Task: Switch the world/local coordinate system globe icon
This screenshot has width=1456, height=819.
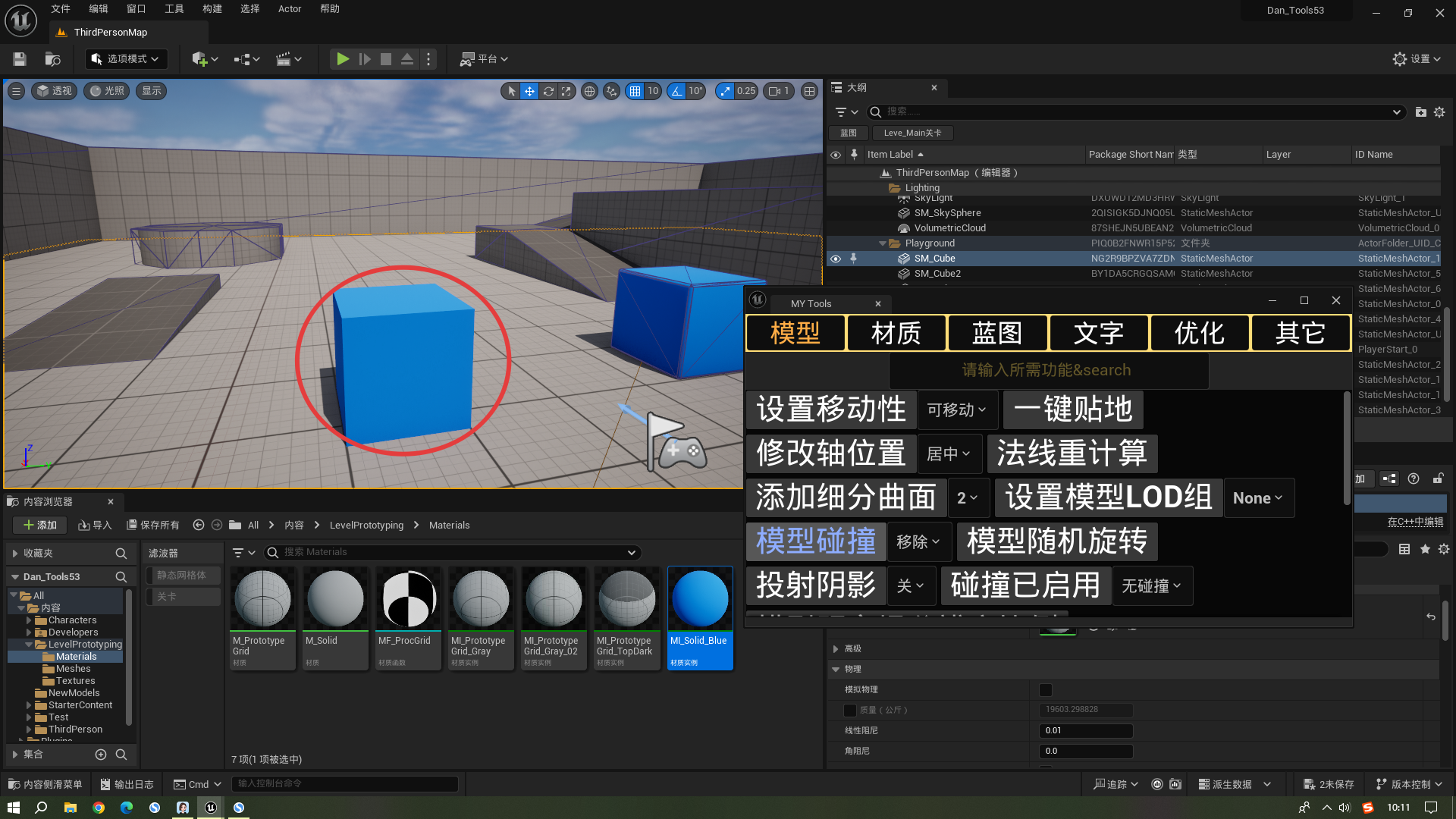Action: click(x=589, y=91)
